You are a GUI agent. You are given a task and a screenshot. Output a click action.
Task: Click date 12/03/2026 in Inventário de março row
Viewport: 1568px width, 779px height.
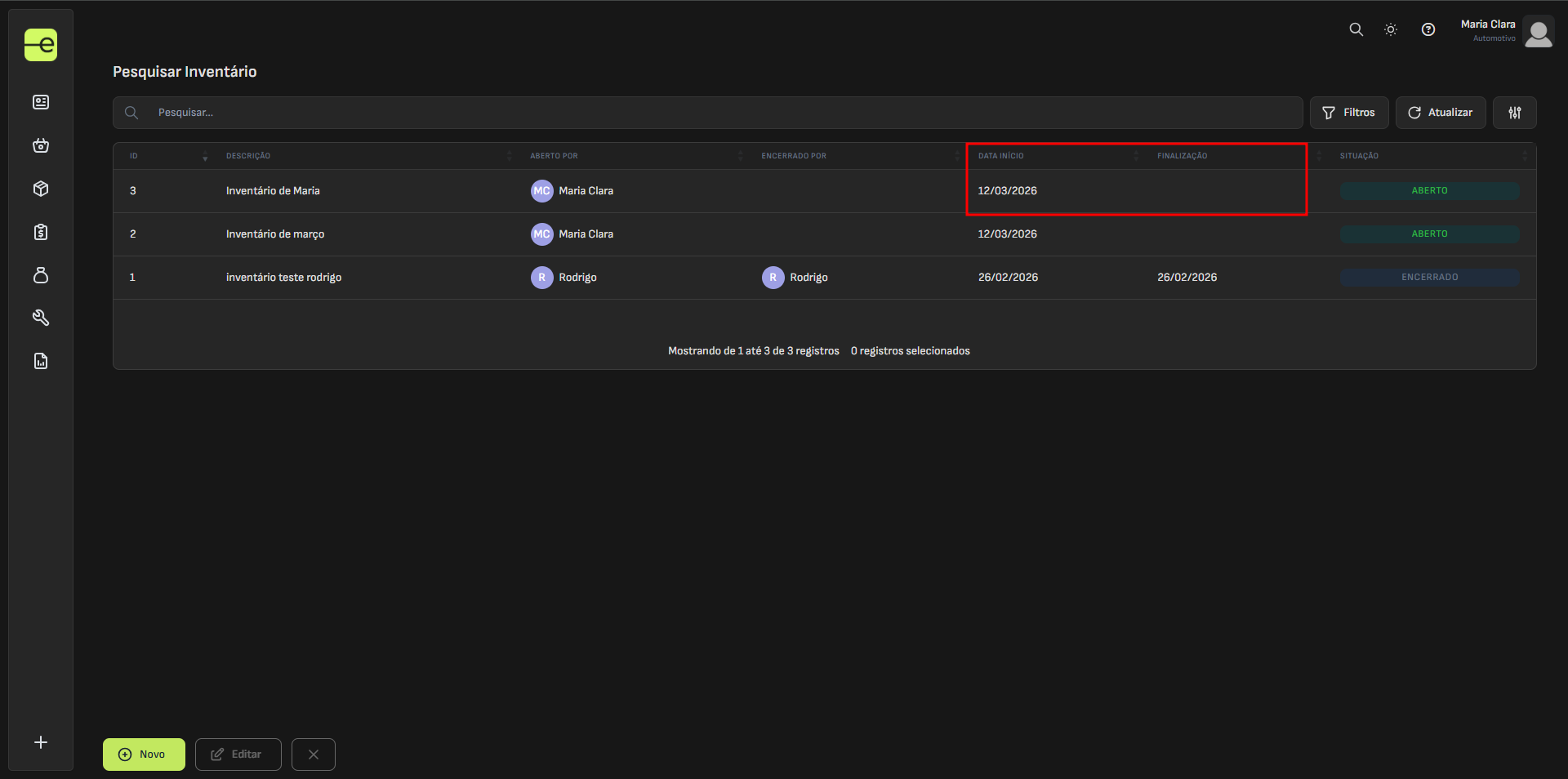click(1008, 234)
